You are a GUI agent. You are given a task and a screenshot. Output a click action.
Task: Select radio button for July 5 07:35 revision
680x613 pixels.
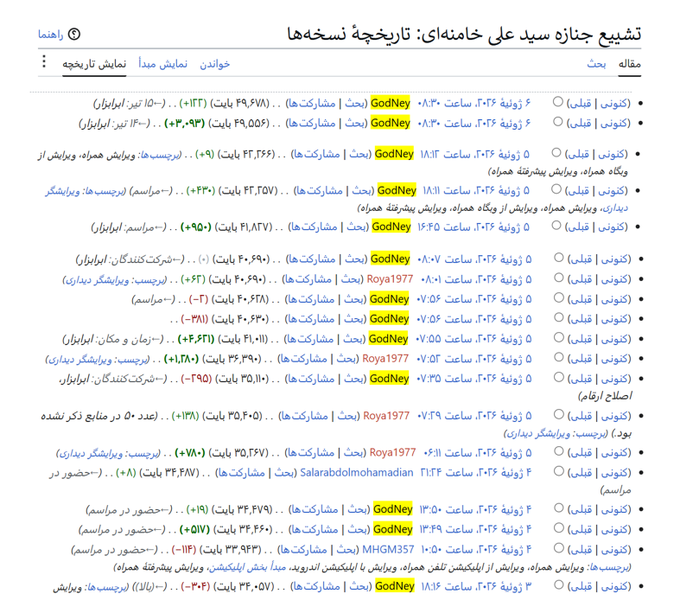coord(559,378)
